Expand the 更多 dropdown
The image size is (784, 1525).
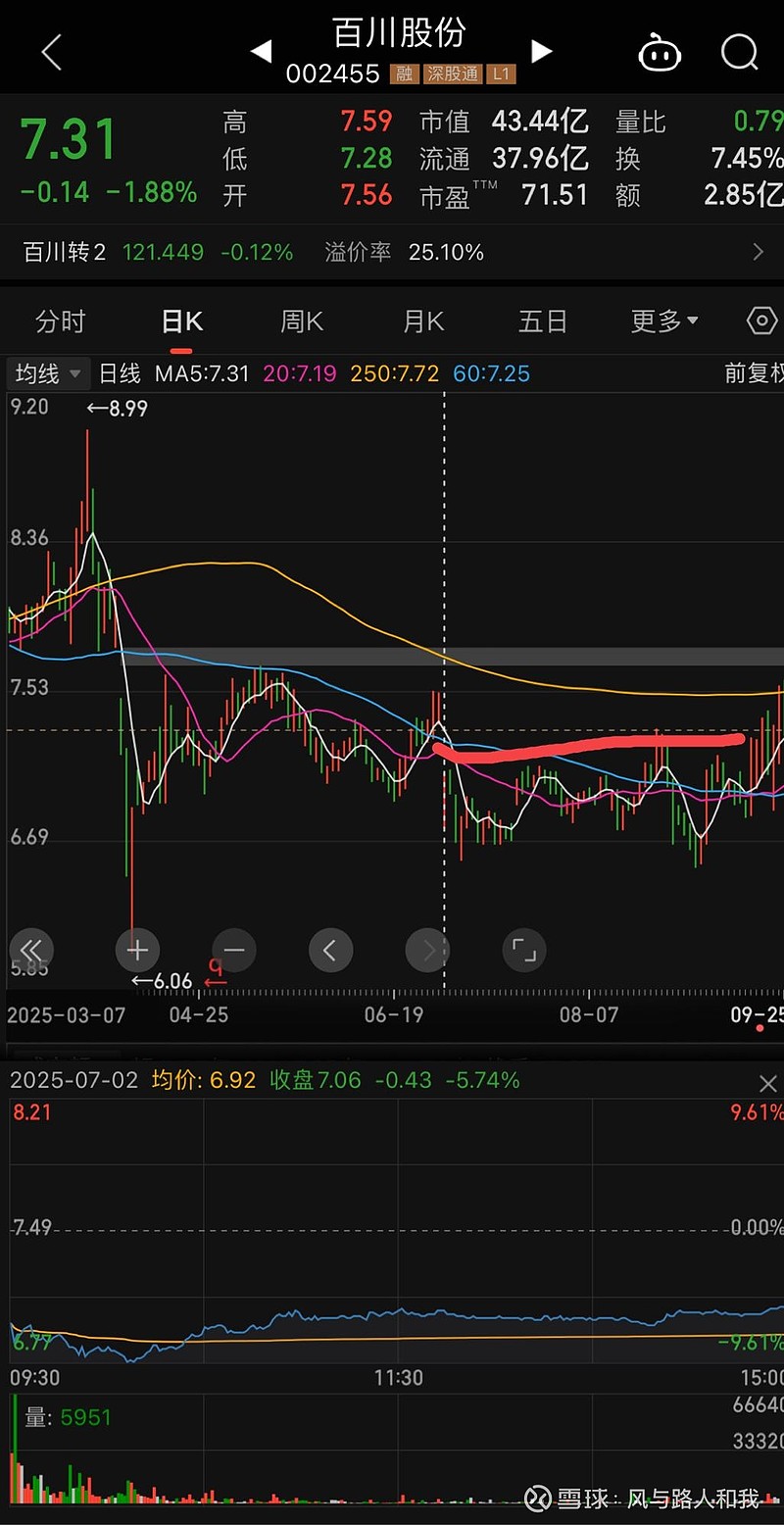[x=665, y=320]
